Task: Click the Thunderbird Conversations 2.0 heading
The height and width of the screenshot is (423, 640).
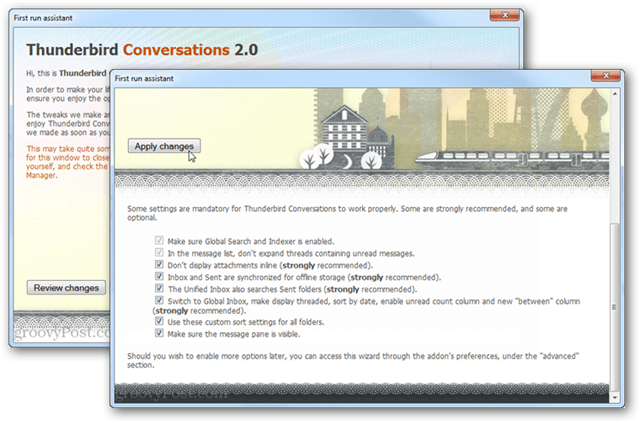Action: tap(142, 50)
